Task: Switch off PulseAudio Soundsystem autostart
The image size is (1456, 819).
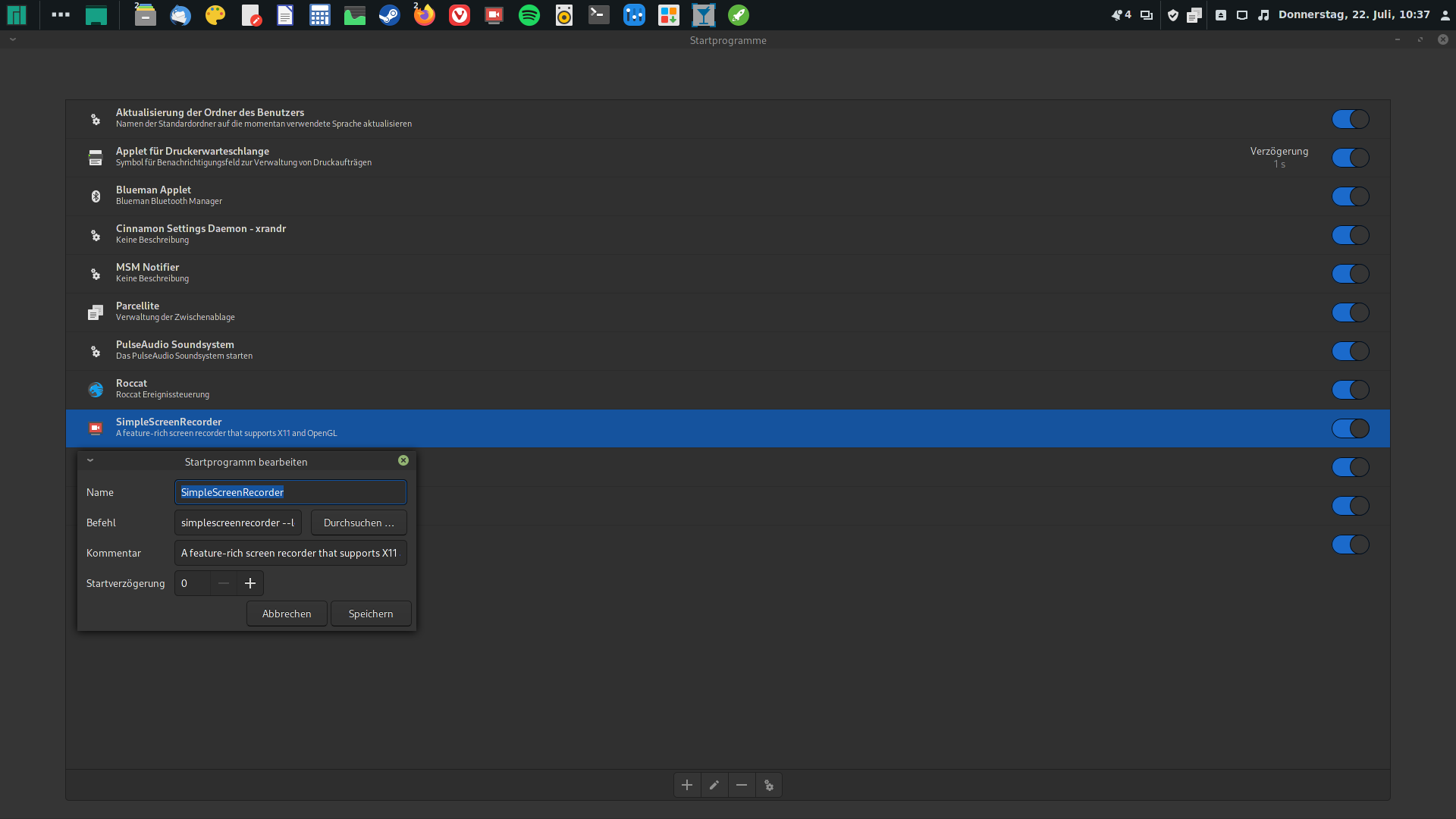Action: tap(1350, 351)
